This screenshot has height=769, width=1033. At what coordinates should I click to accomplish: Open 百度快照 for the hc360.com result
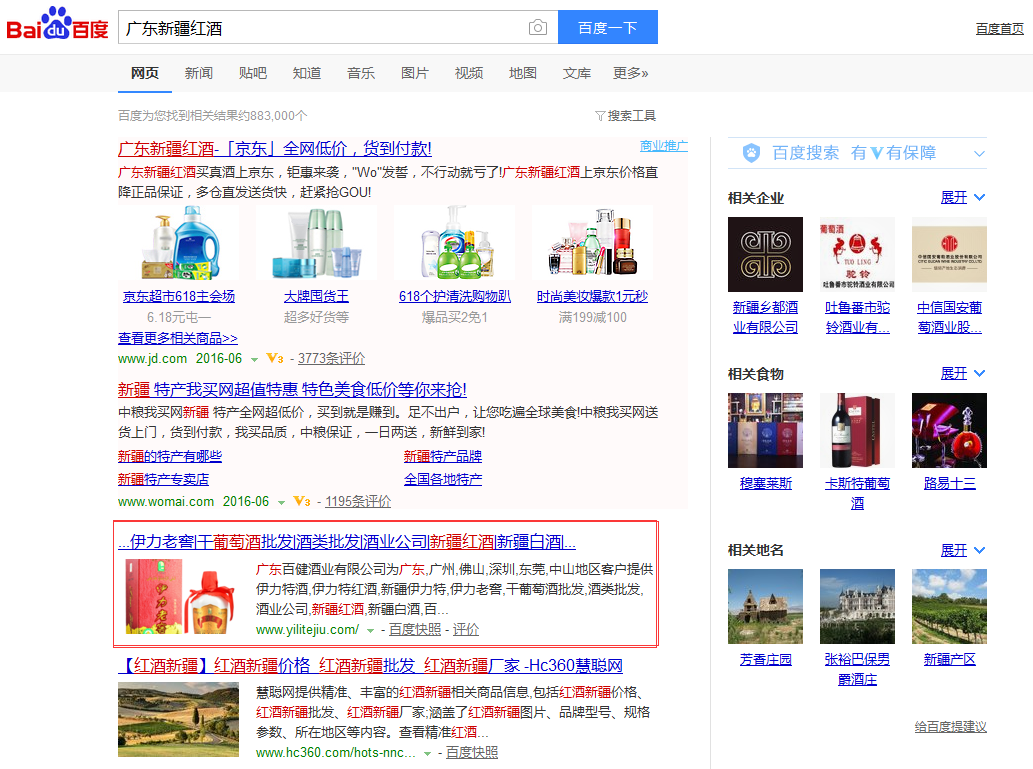tap(472, 753)
